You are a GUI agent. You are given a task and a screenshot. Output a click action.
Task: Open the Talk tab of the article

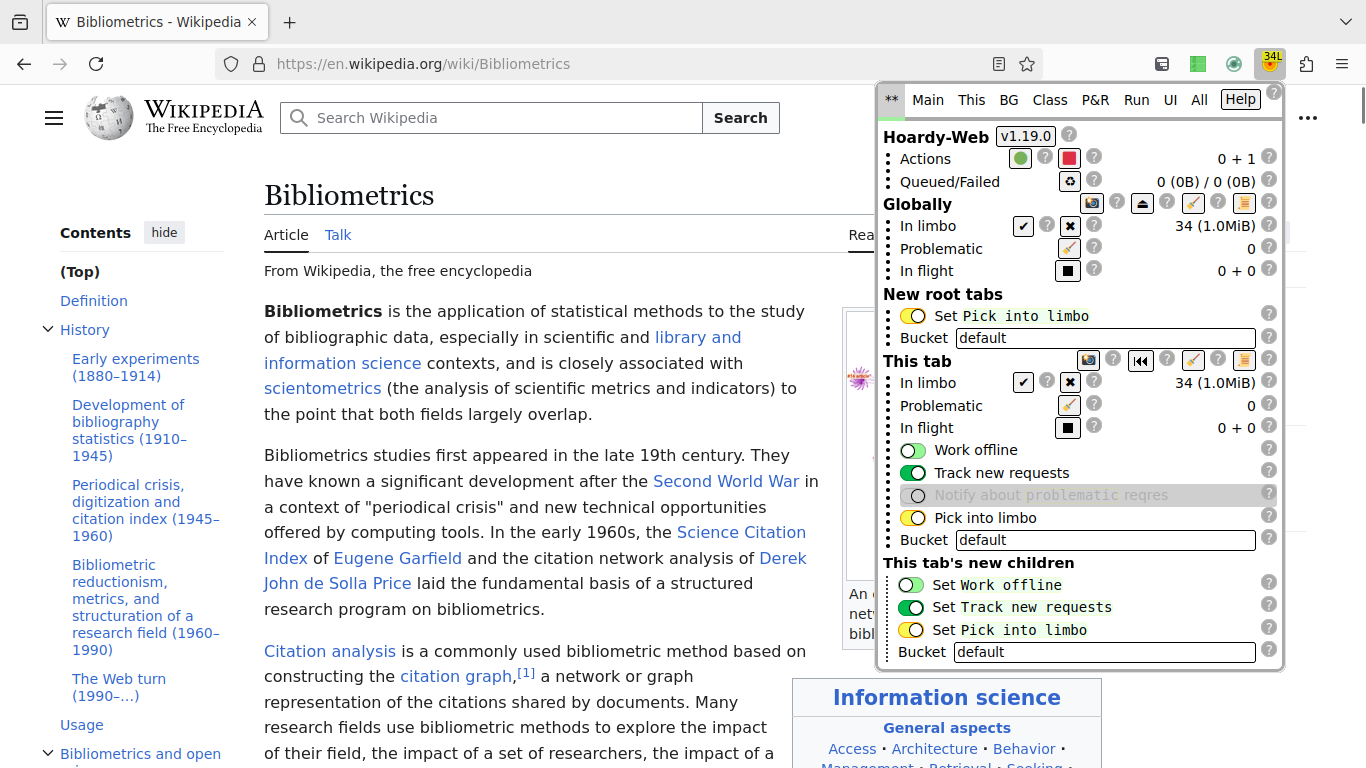(x=338, y=235)
